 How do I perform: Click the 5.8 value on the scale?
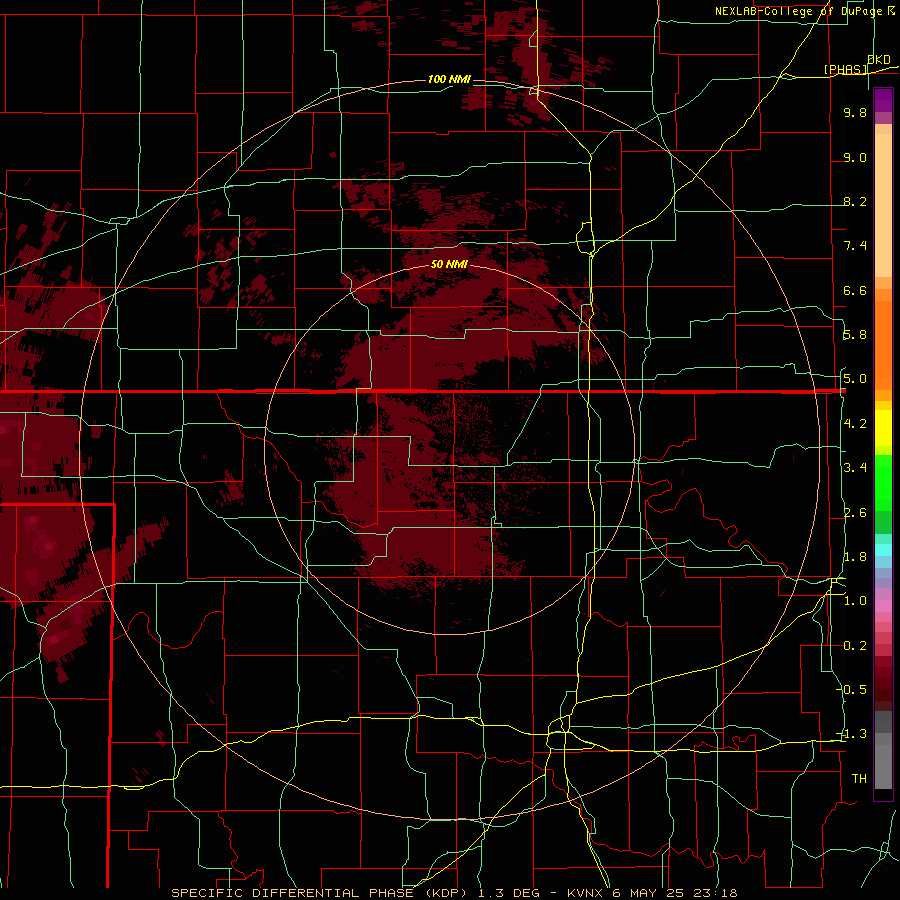(855, 335)
